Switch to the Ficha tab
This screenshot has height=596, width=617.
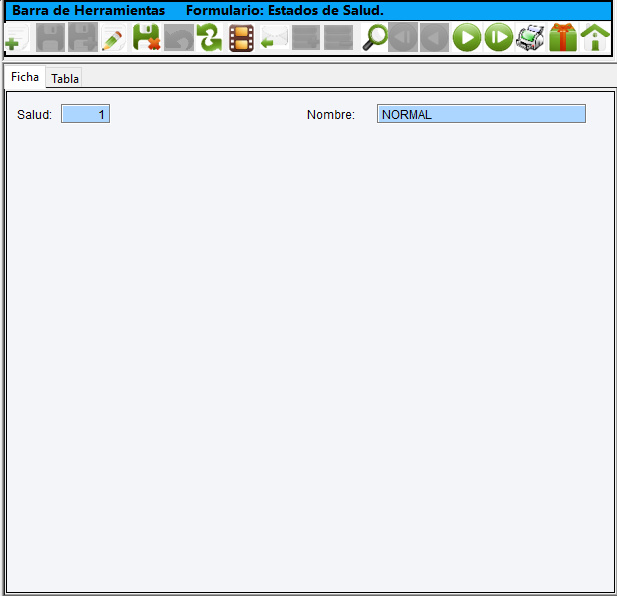[25, 77]
